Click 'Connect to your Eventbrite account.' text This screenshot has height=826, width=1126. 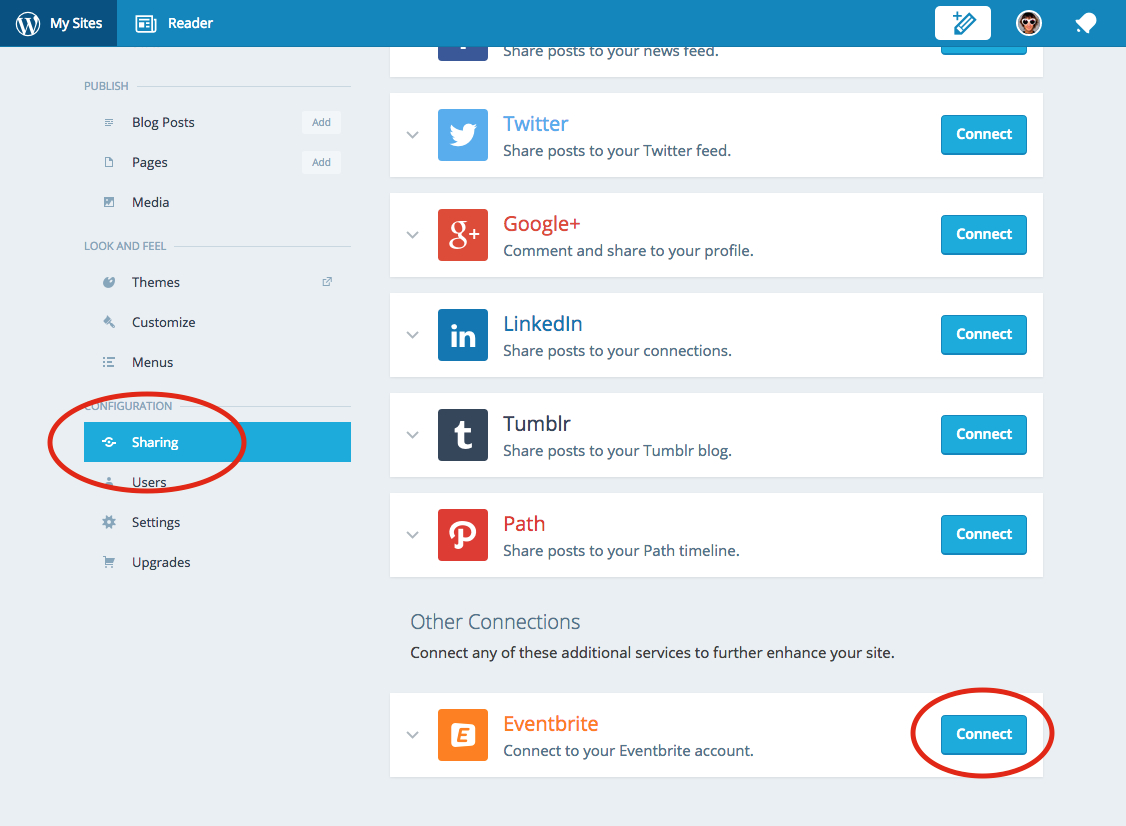point(628,751)
